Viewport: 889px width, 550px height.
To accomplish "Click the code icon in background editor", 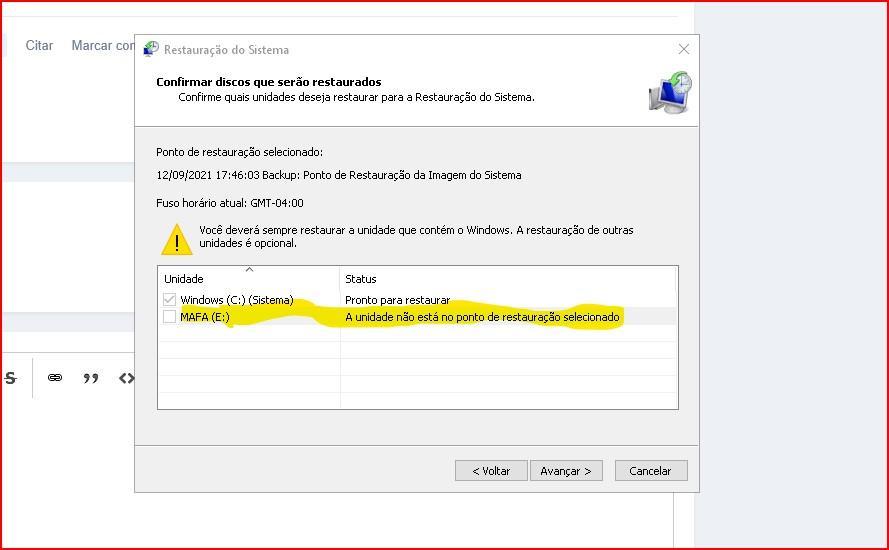I will tap(126, 378).
